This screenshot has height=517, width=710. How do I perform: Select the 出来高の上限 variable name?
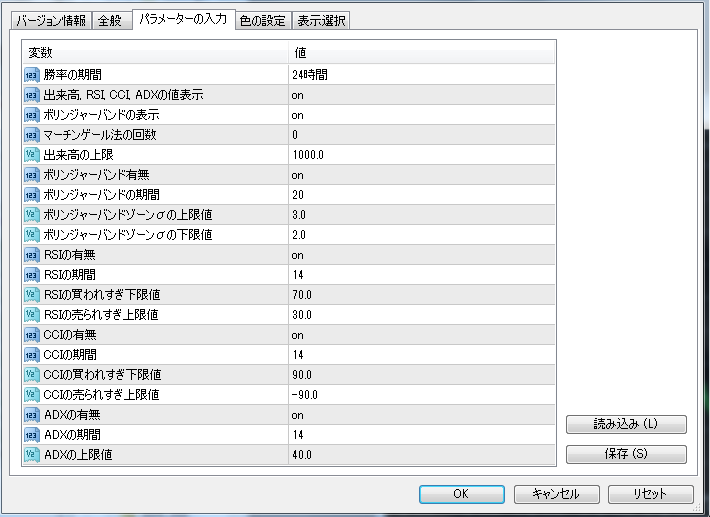tap(78, 155)
